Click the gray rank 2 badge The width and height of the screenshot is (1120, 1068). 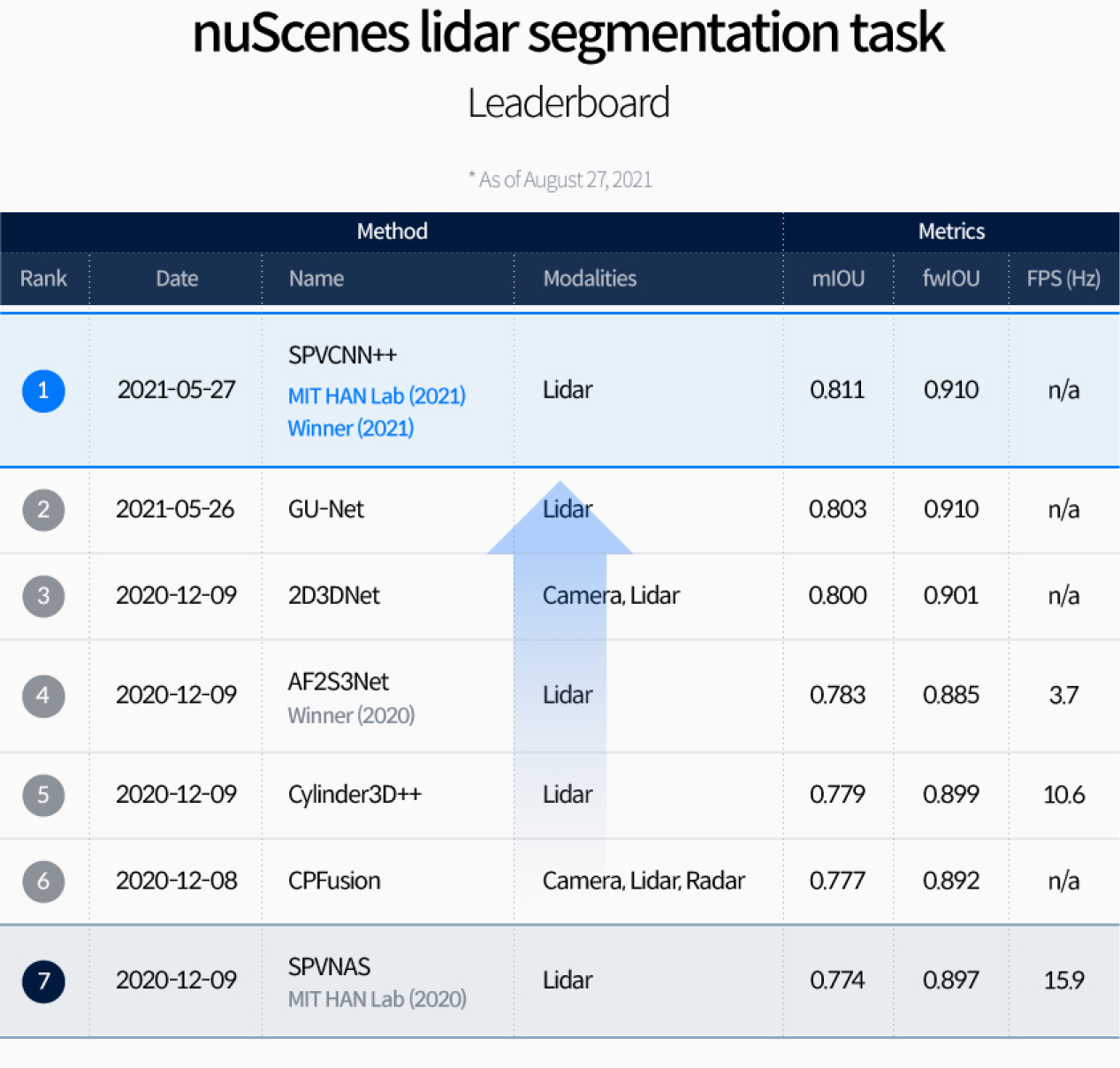43,510
